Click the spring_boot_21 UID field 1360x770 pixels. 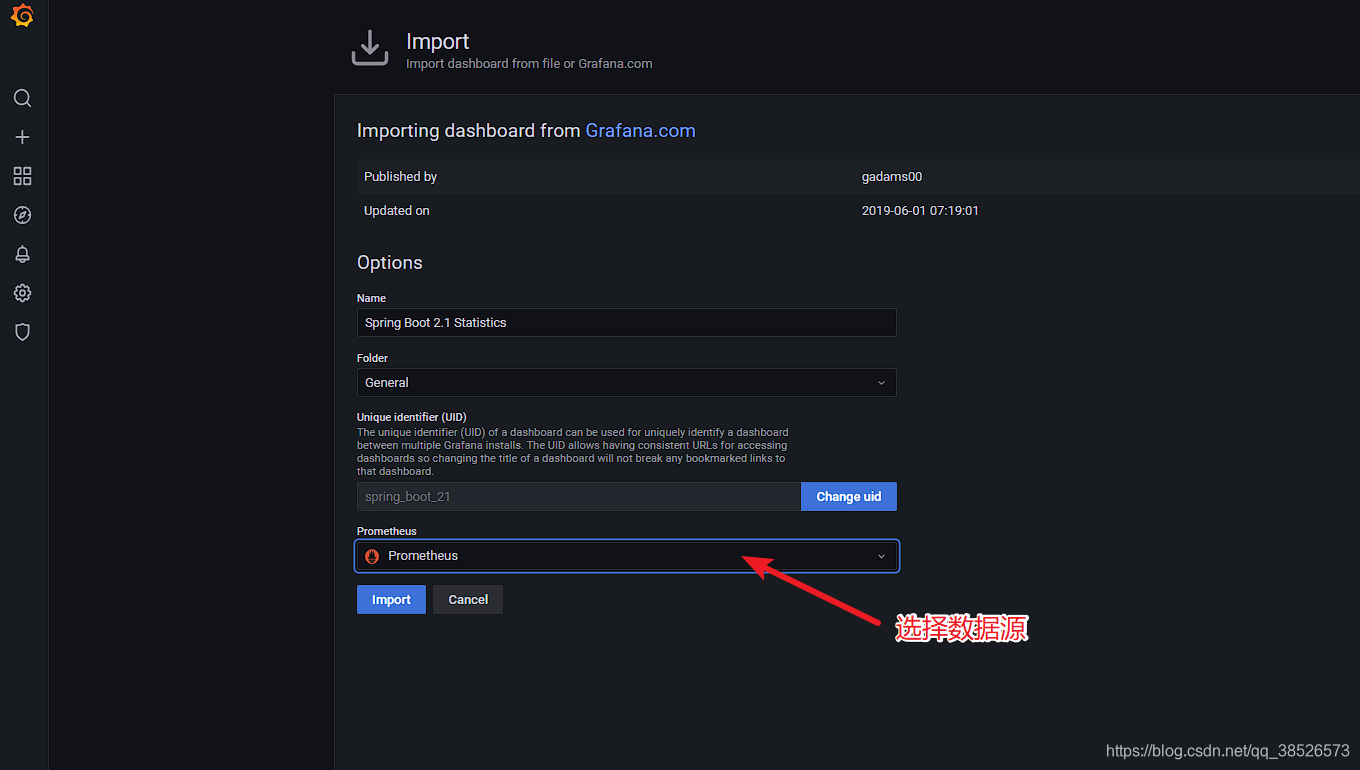click(579, 497)
